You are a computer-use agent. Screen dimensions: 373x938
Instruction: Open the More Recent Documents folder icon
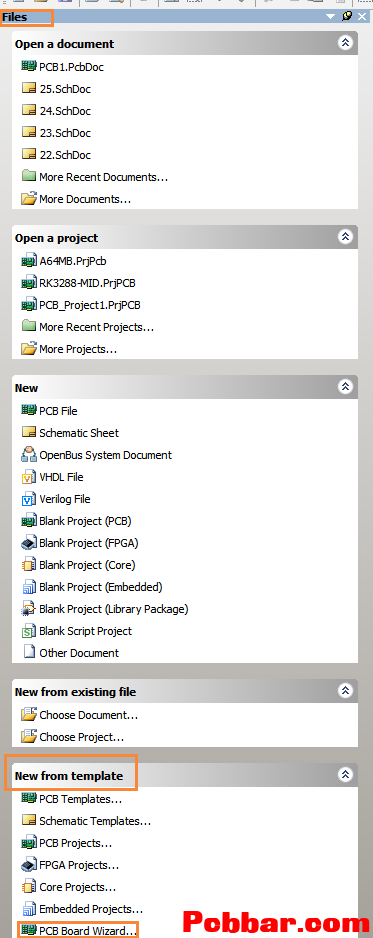point(29,176)
